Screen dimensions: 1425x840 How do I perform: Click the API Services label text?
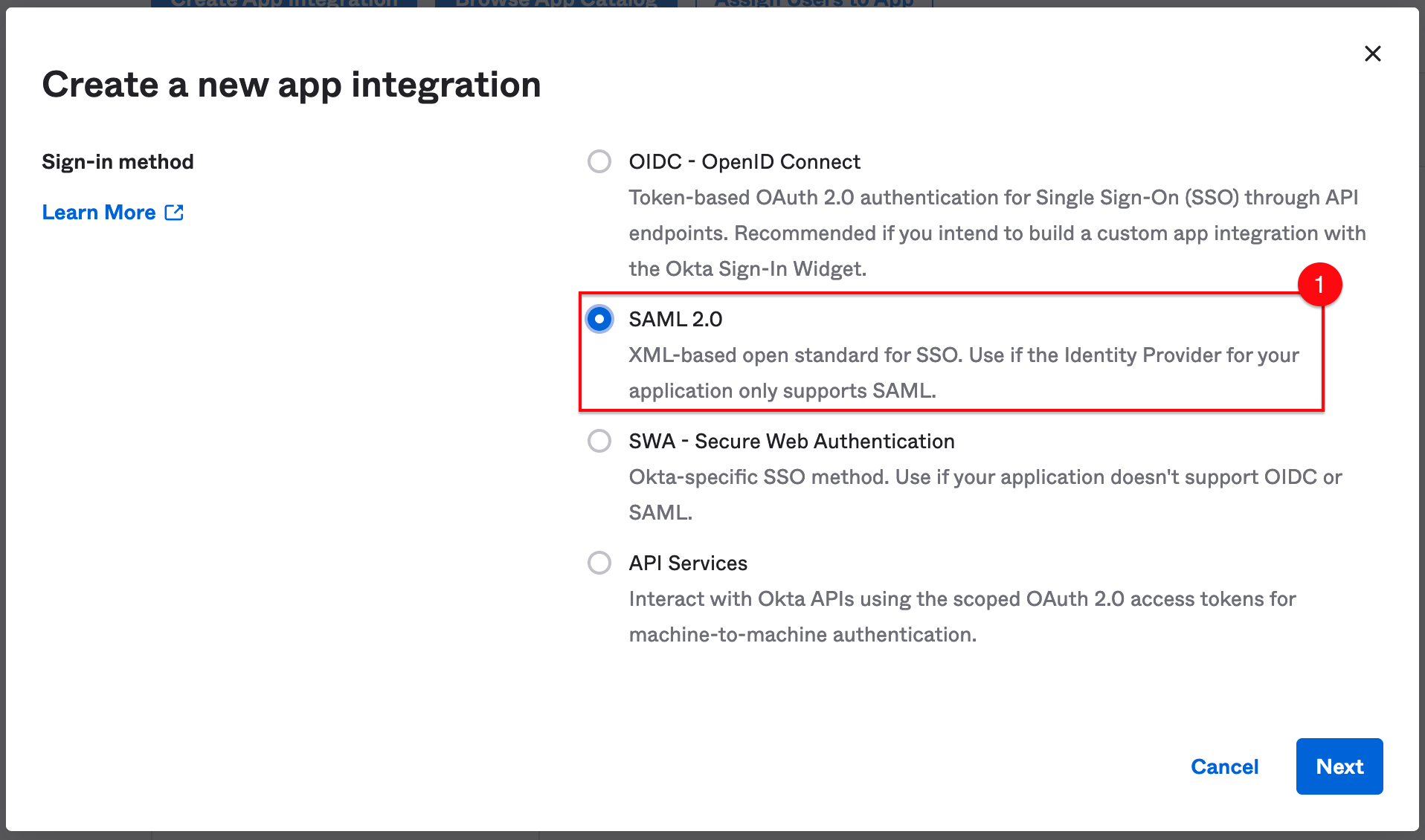point(687,563)
